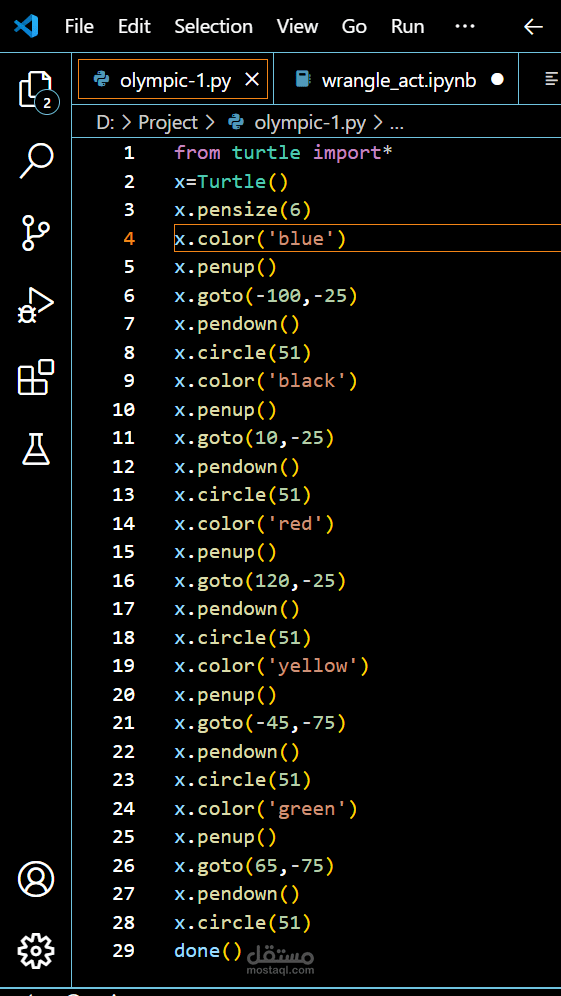Open the Accounts icon
Screen dimensions: 561x996
pyautogui.click(x=36, y=879)
